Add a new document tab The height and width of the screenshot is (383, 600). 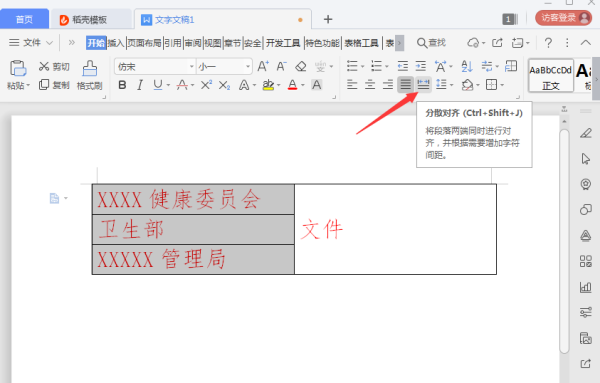pyautogui.click(x=328, y=19)
